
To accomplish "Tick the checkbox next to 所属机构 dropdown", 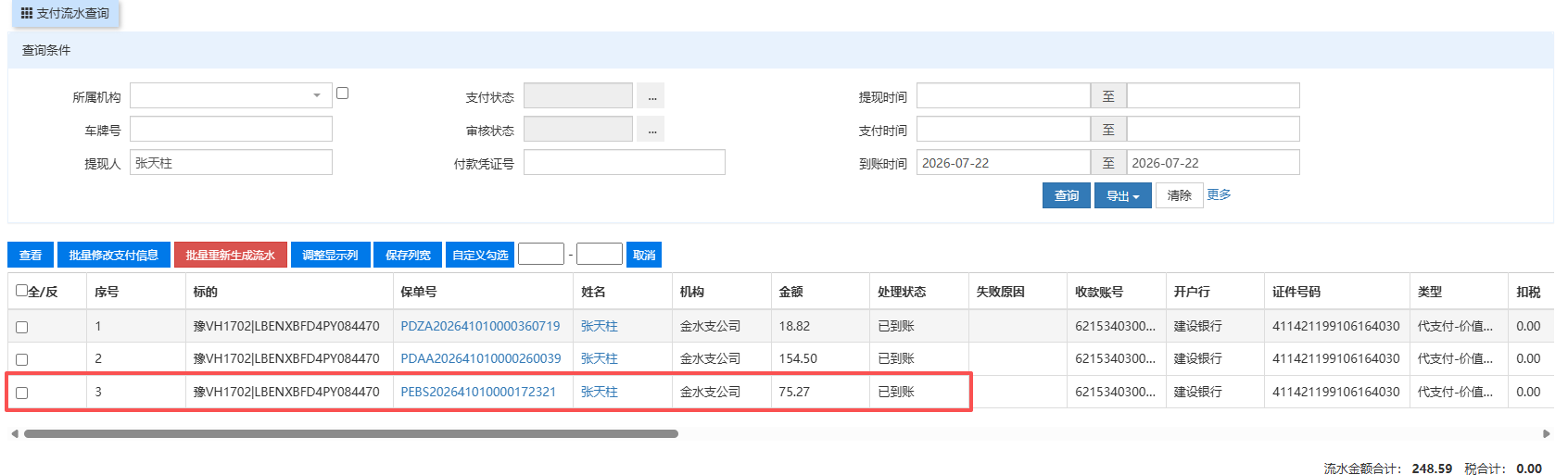I will point(343,93).
